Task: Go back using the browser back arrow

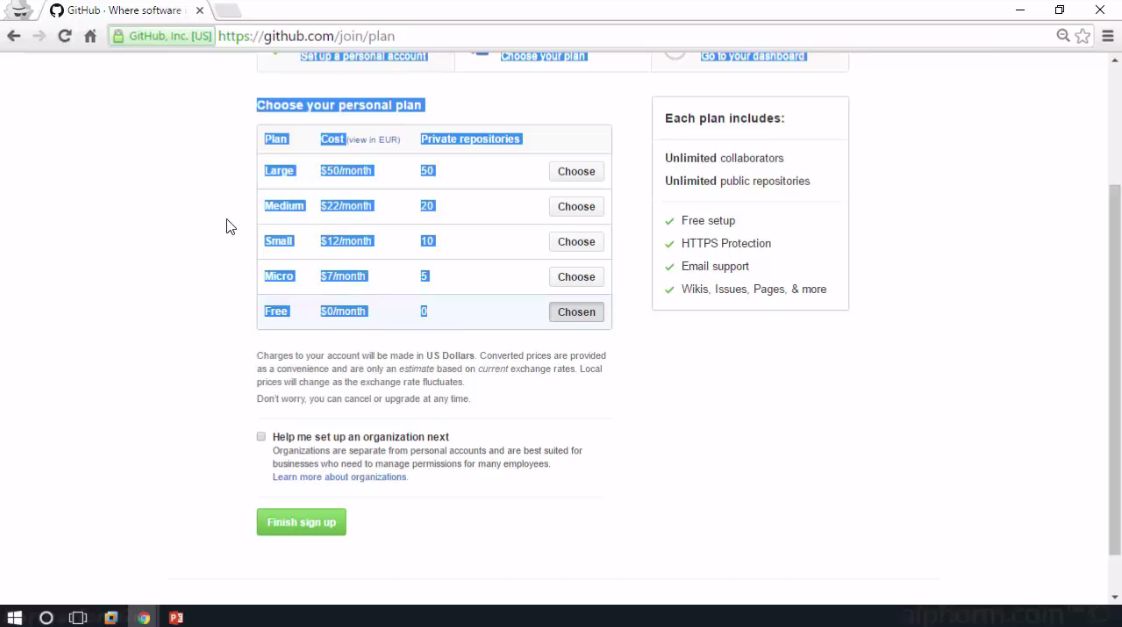Action: [x=14, y=36]
